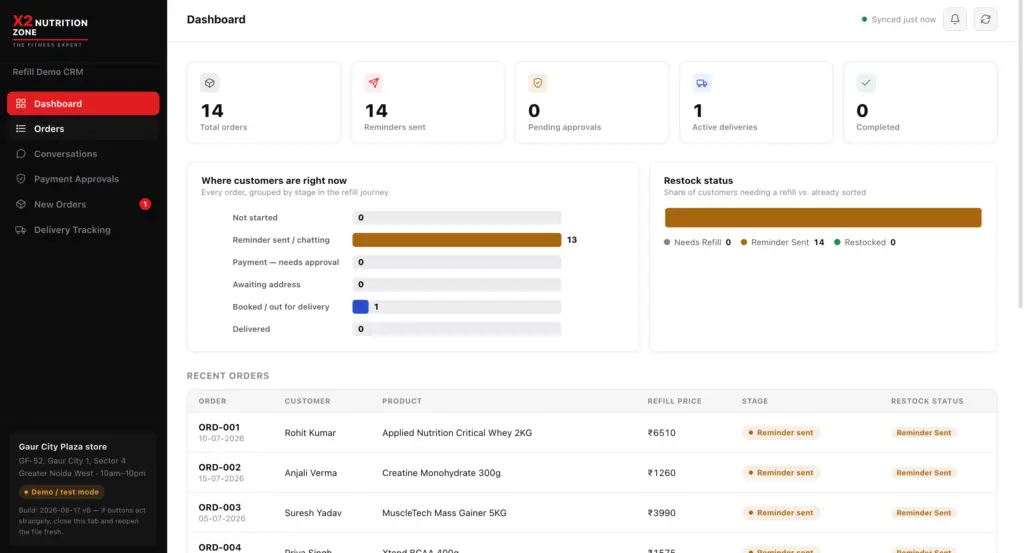This screenshot has height=553, width=1024.
Task: Click the Dashboard grid icon in sidebar
Action: coord(21,103)
